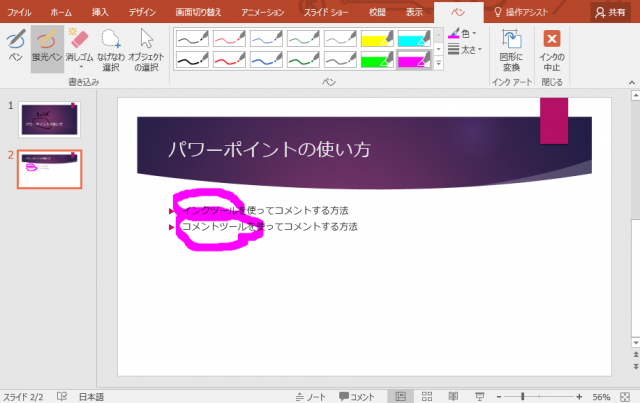This screenshot has width=640, height=403.
Task: Toggle the コメント comments pane
Action: [x=356, y=396]
